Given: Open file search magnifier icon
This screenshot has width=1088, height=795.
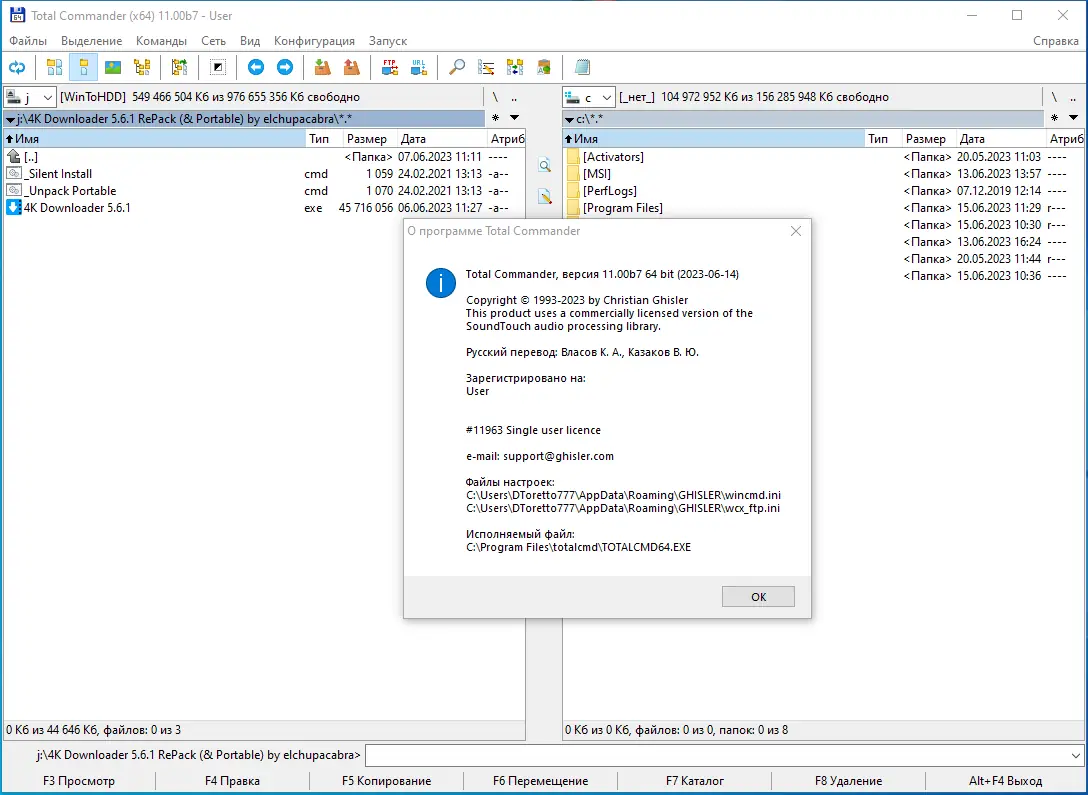Looking at the screenshot, I should (x=457, y=67).
